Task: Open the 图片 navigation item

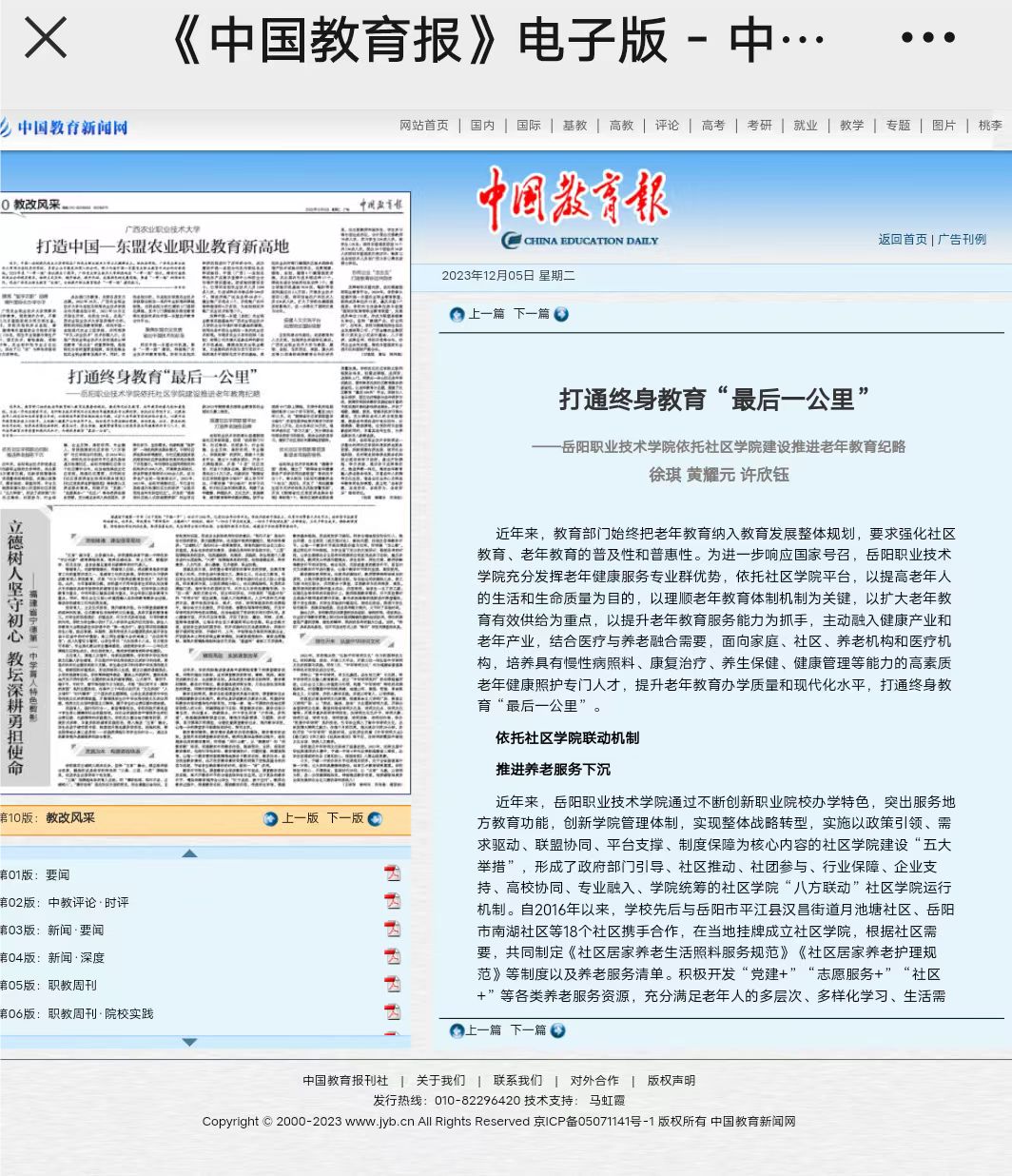Action: click(x=944, y=126)
